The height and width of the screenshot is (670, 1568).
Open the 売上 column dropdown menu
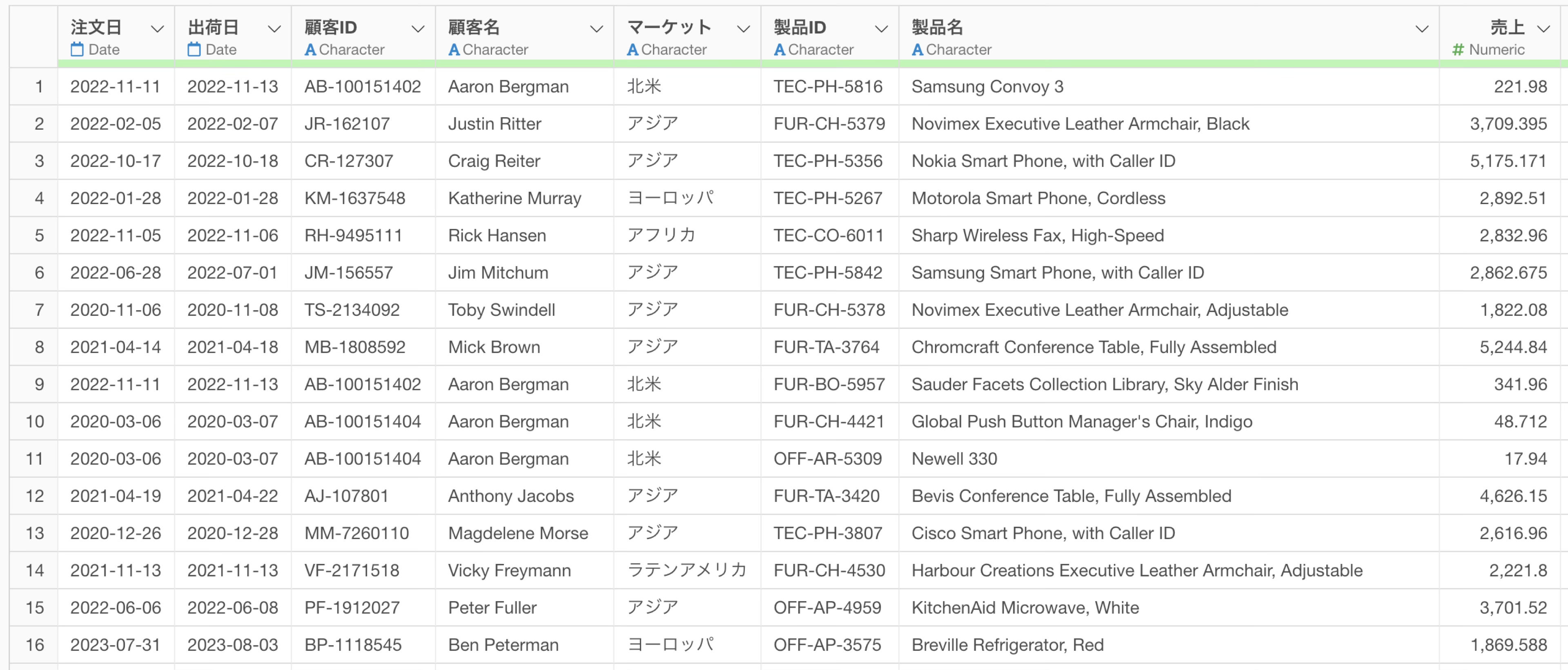click(x=1543, y=29)
